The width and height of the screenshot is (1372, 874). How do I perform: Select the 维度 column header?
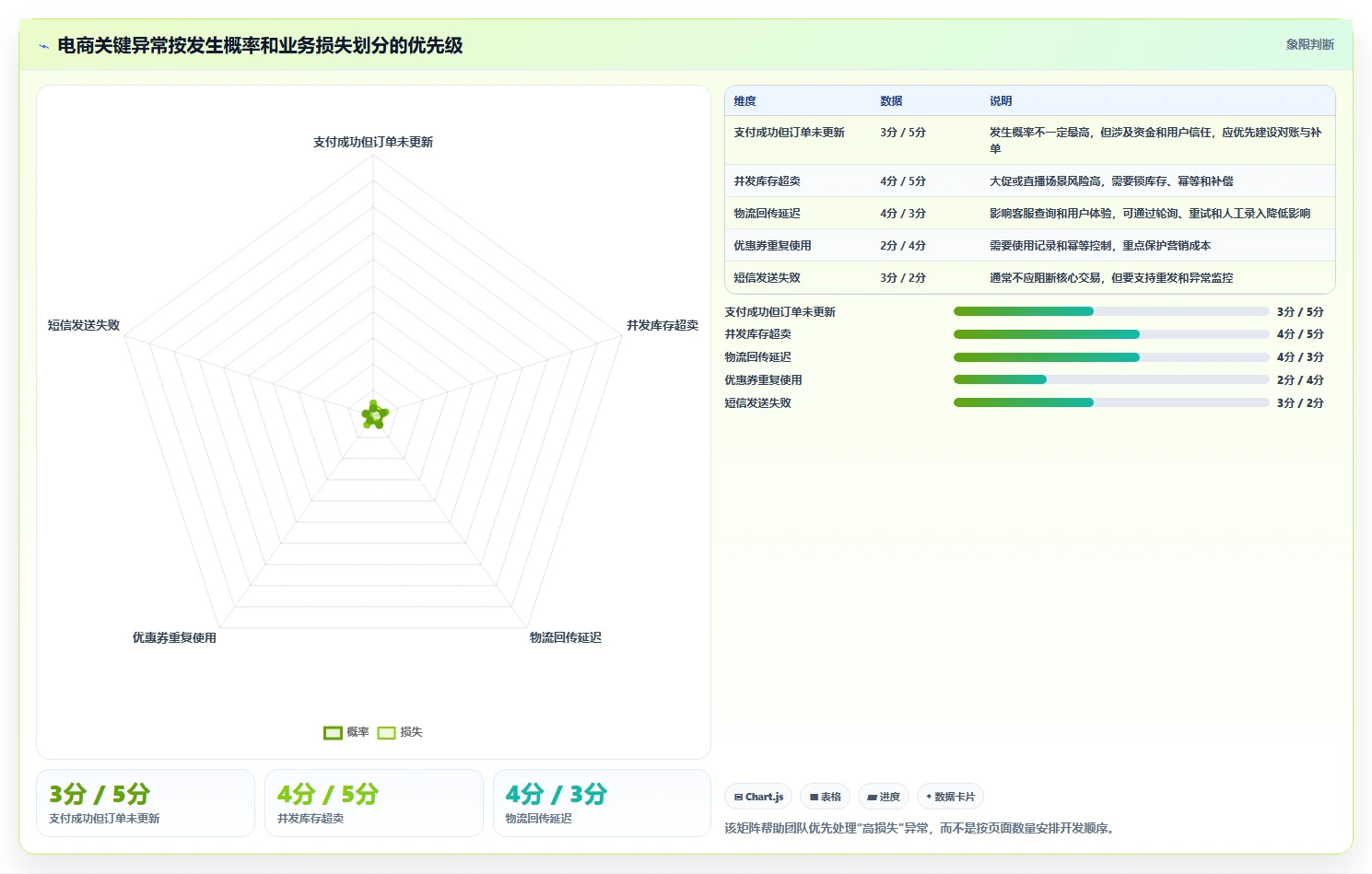[745, 101]
